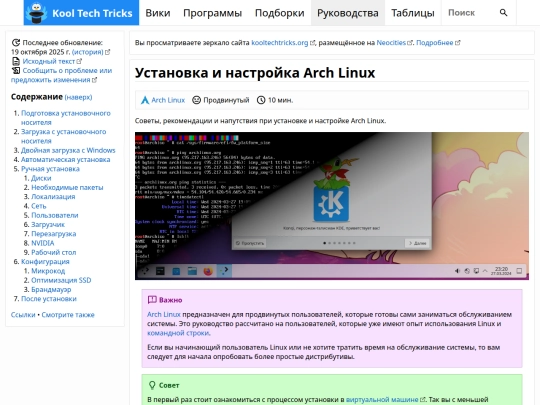Screen dimensions: 540x405
Task: Jump to Рабочий стол subsection
Action: [54, 252]
